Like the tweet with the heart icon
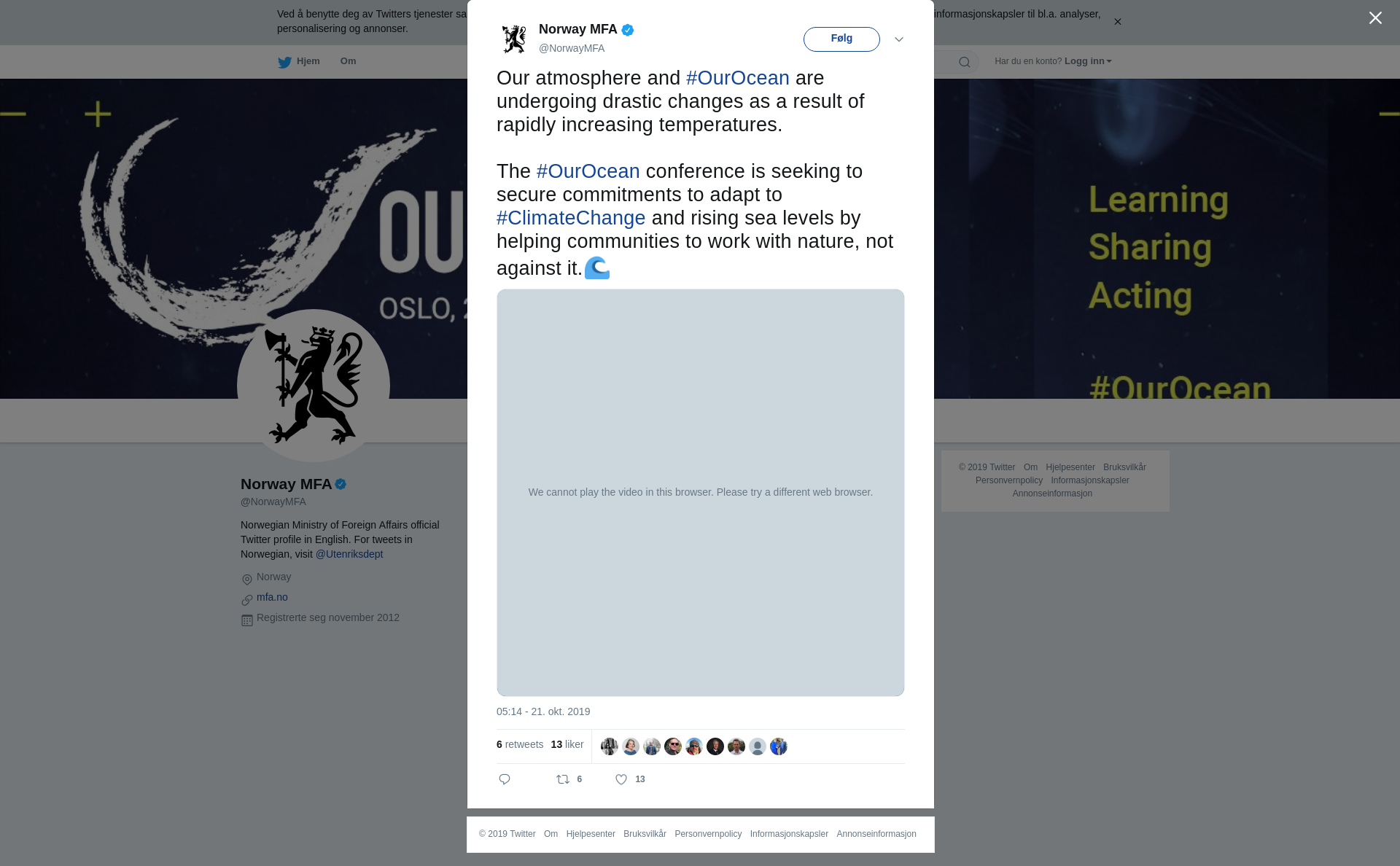 [x=621, y=779]
